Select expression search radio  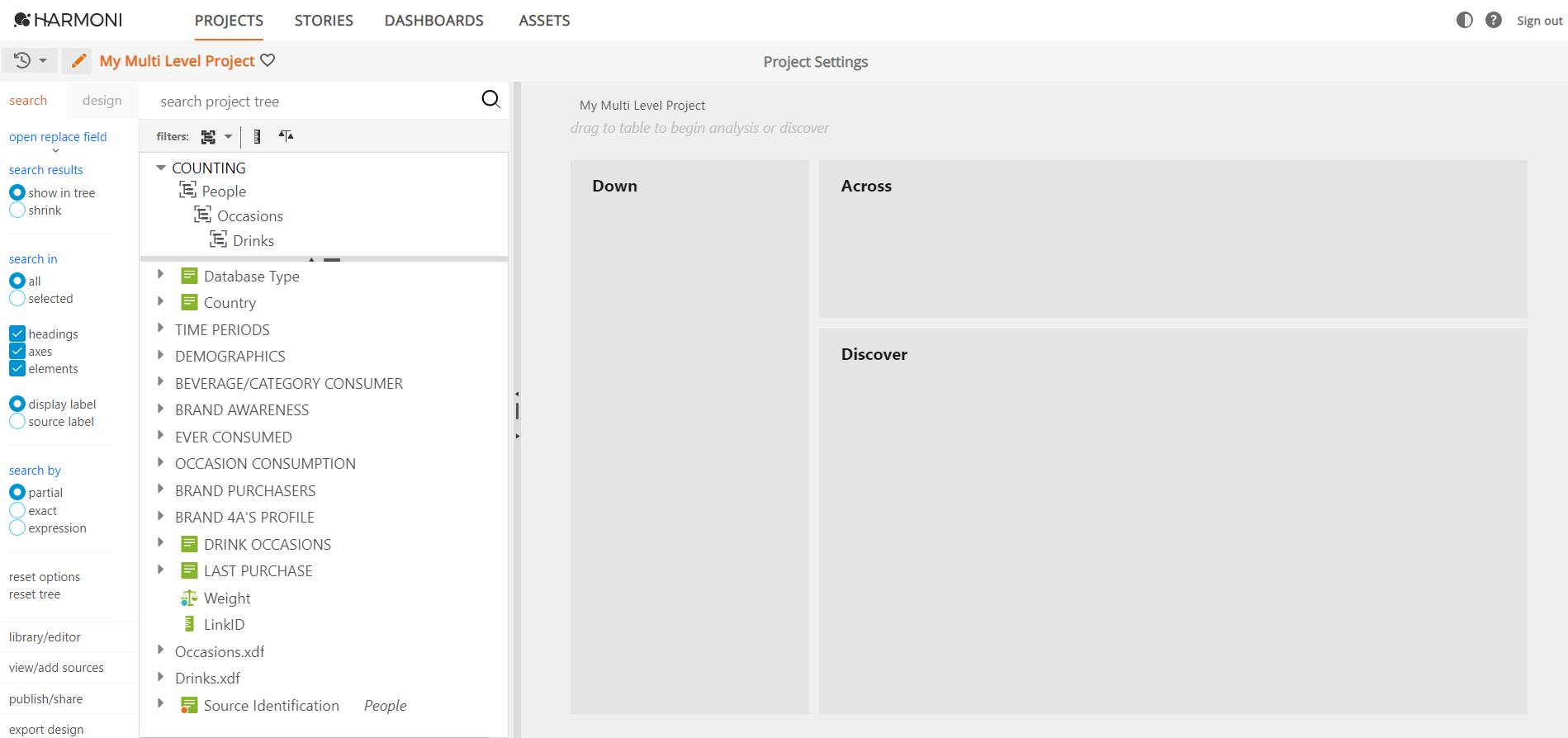[17, 527]
